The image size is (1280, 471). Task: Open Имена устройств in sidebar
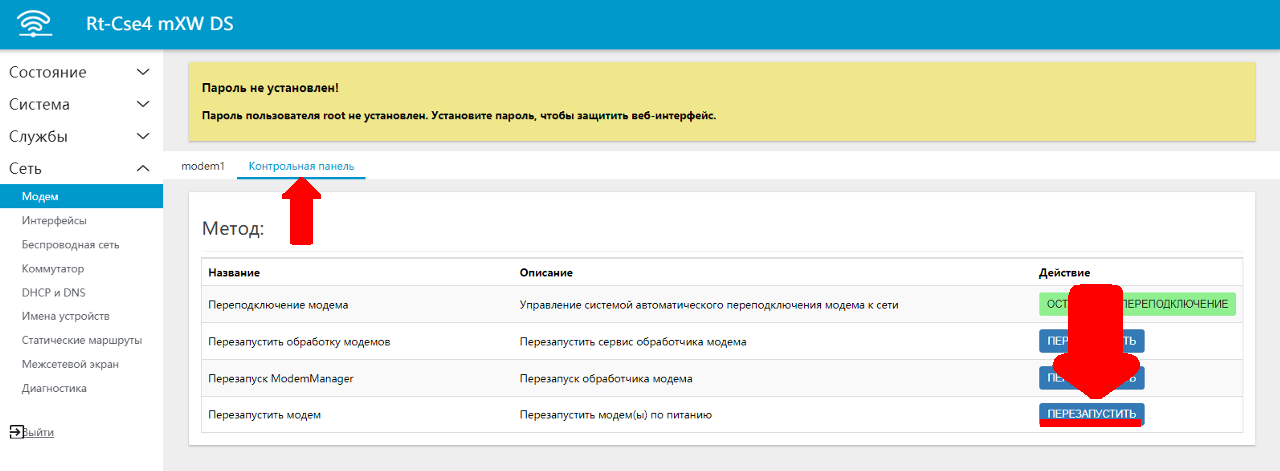pyautogui.click(x=66, y=316)
